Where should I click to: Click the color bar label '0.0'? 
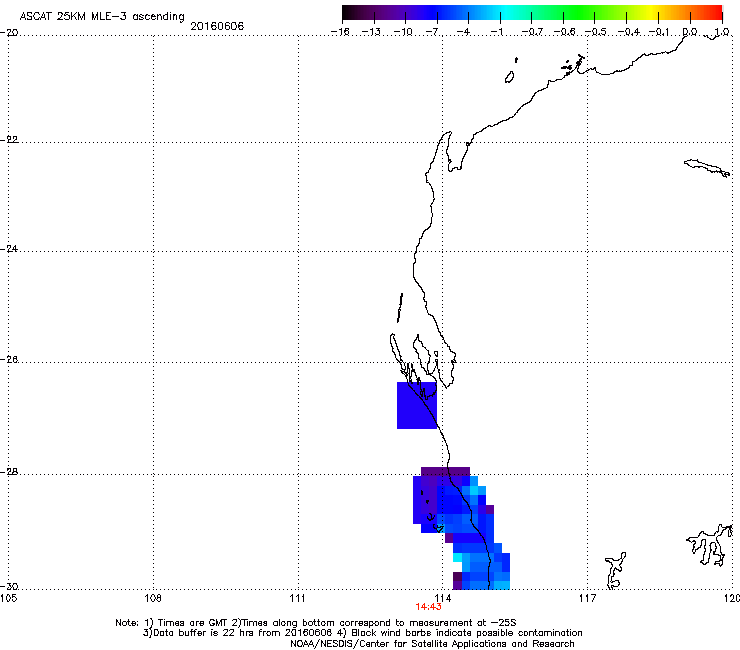click(x=690, y=32)
